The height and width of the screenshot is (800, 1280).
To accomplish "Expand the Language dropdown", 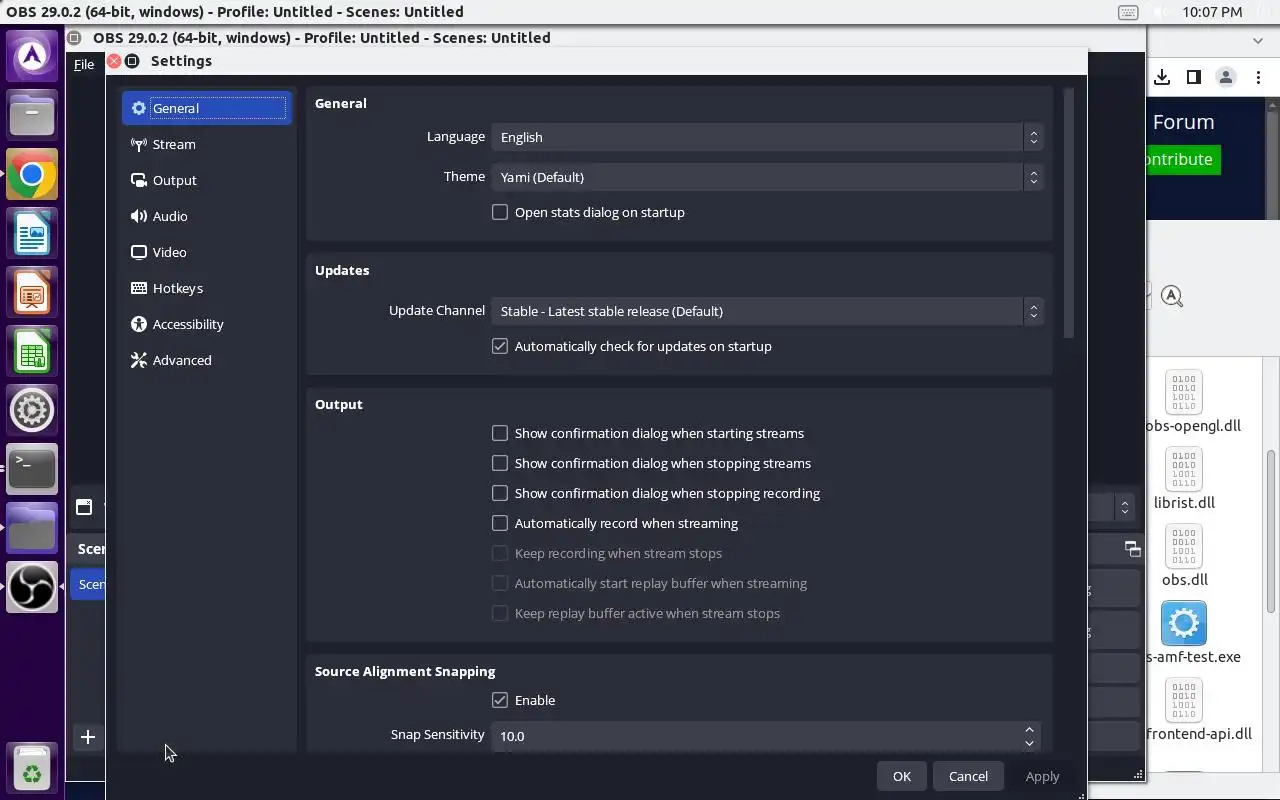I will pos(767,137).
